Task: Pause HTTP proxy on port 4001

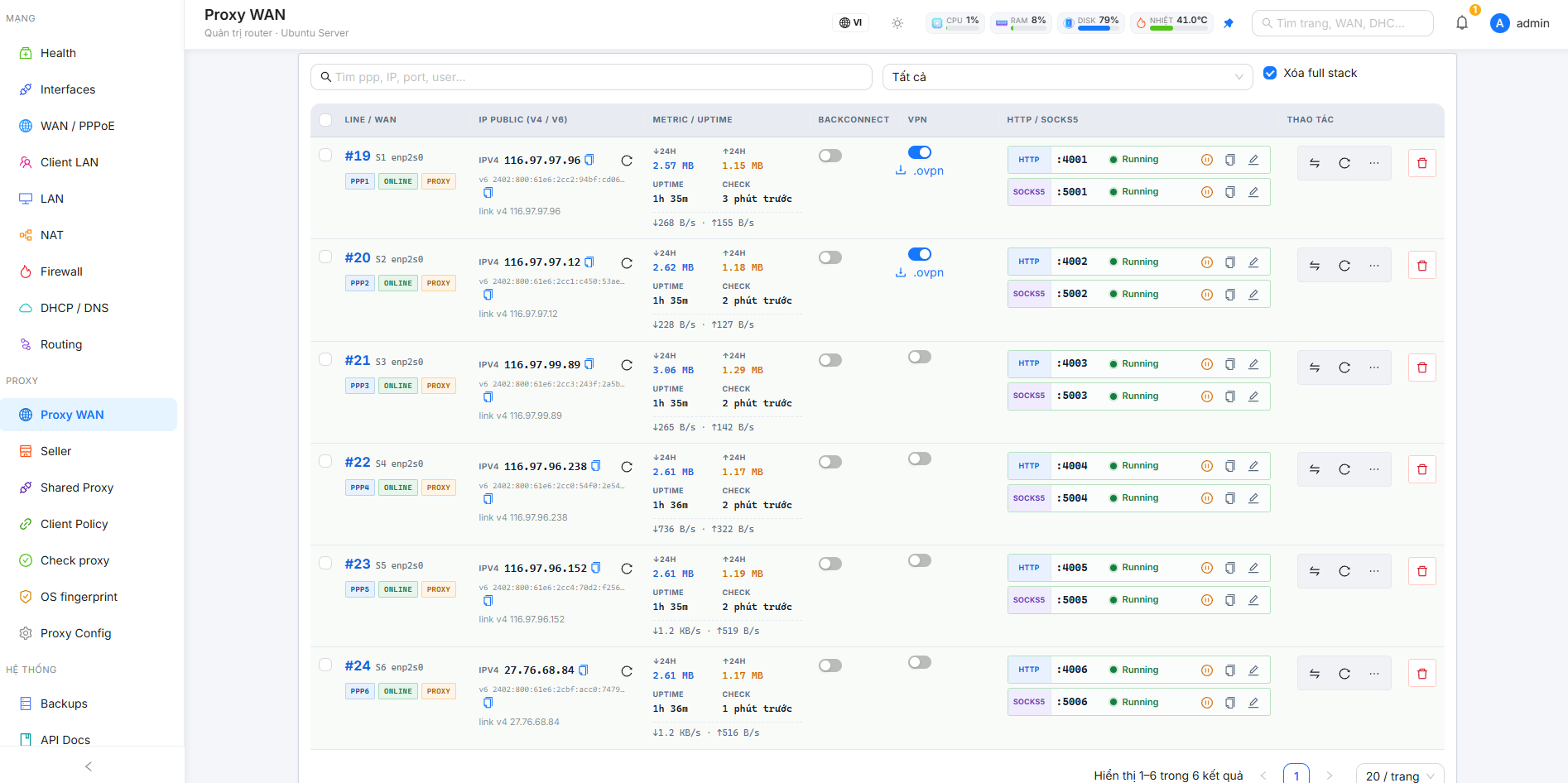Action: click(x=1207, y=160)
